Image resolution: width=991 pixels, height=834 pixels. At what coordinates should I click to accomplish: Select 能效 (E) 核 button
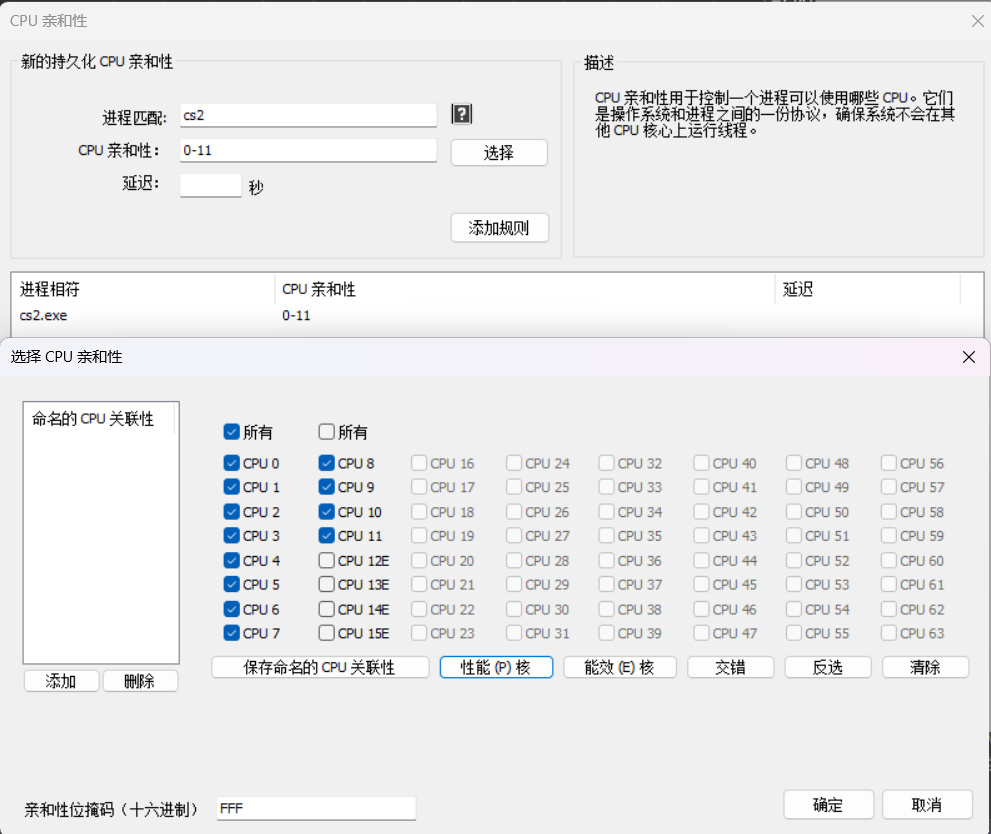click(x=619, y=667)
